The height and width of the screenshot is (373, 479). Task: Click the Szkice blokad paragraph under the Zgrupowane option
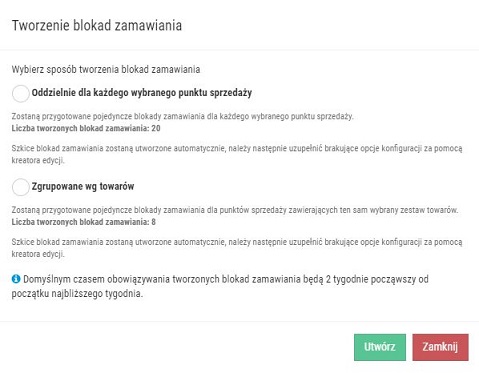[x=237, y=248]
